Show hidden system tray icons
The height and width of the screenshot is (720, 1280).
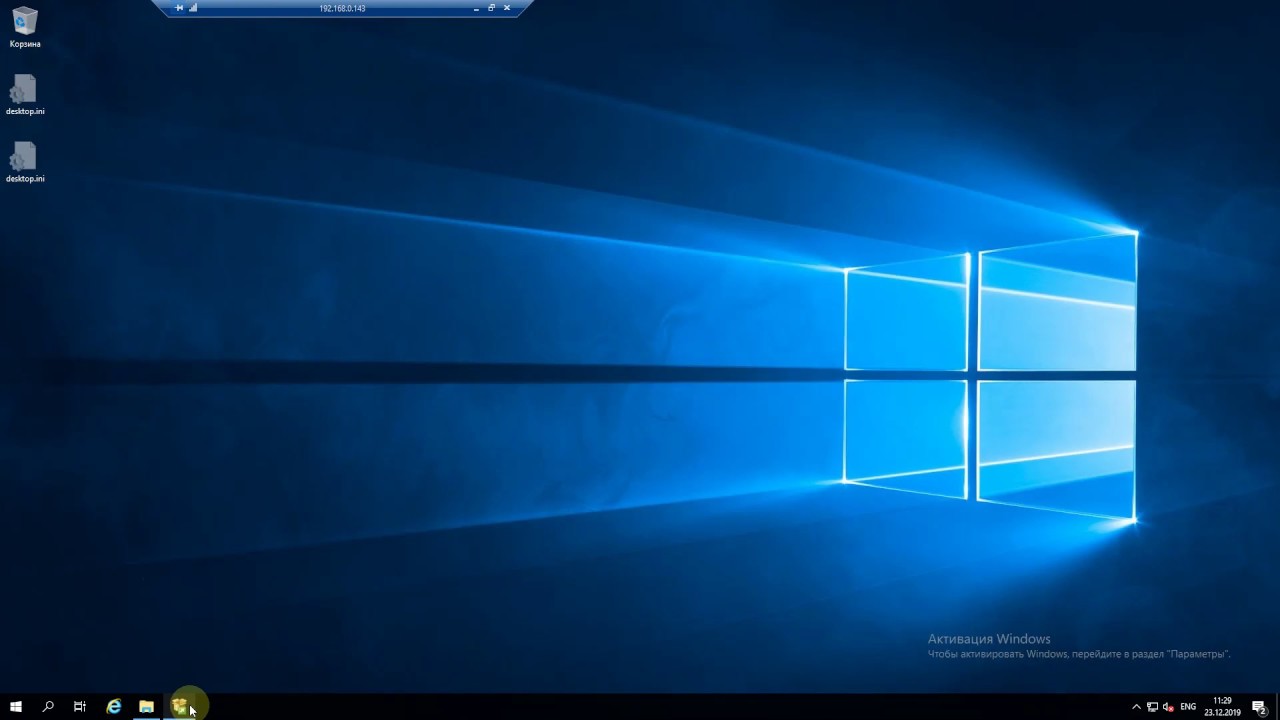point(1136,707)
